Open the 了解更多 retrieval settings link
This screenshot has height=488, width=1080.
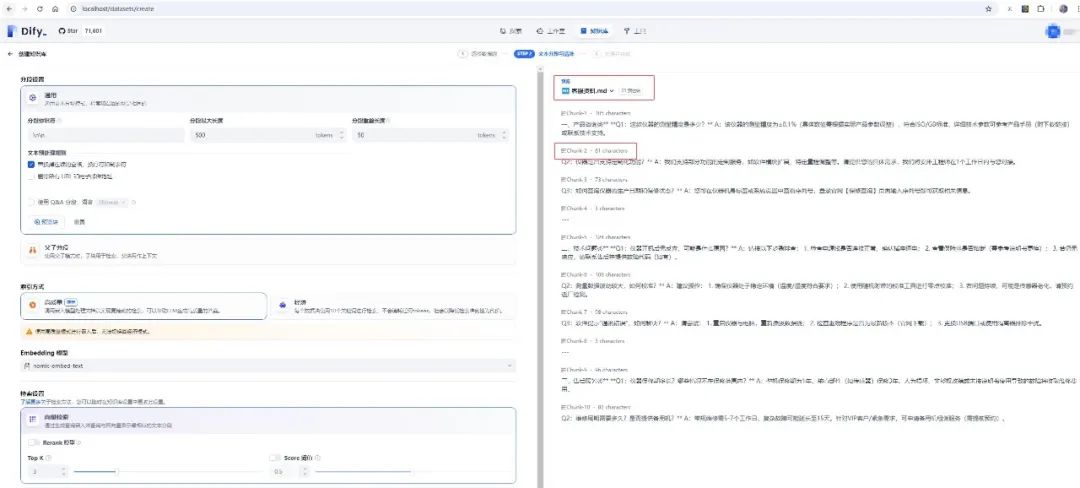point(28,401)
